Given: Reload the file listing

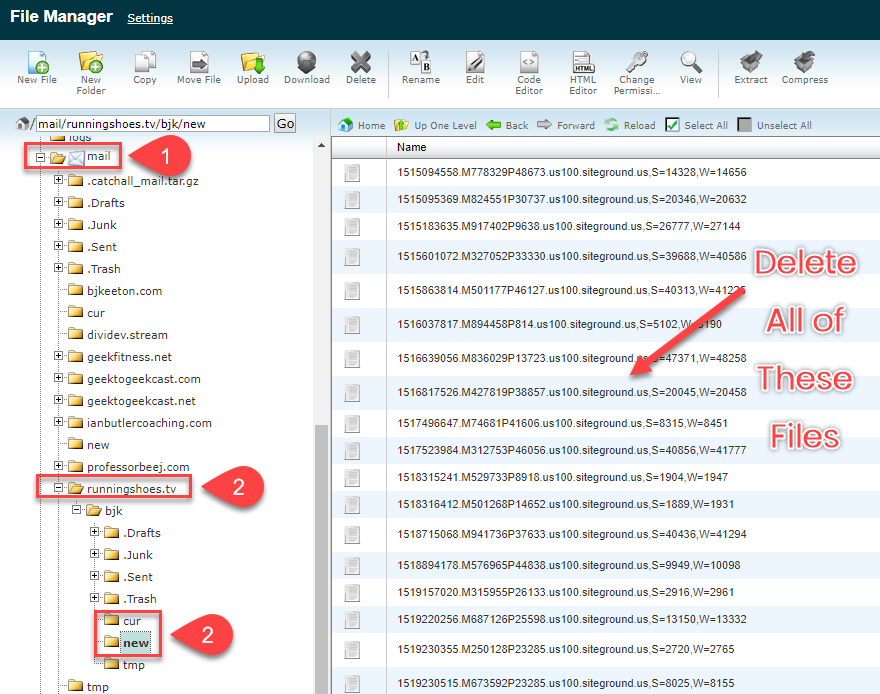Looking at the screenshot, I should coord(629,125).
